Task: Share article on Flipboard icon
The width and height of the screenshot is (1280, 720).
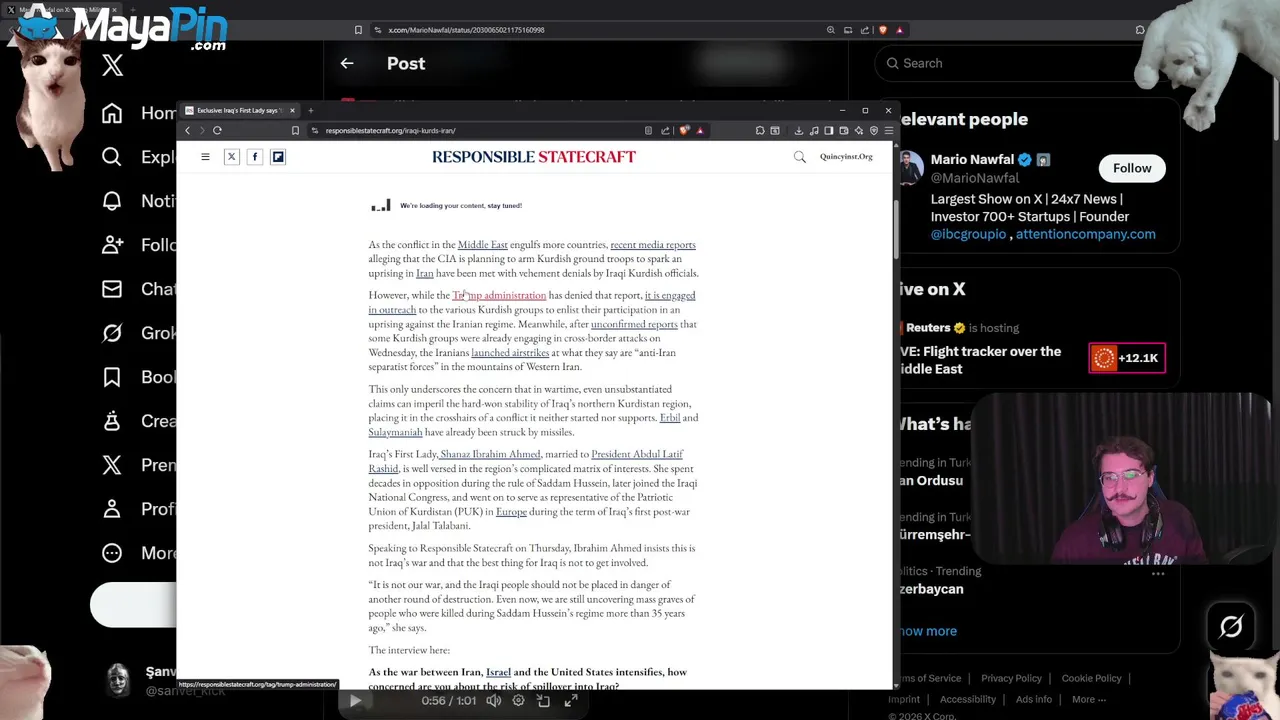Action: pos(278,157)
